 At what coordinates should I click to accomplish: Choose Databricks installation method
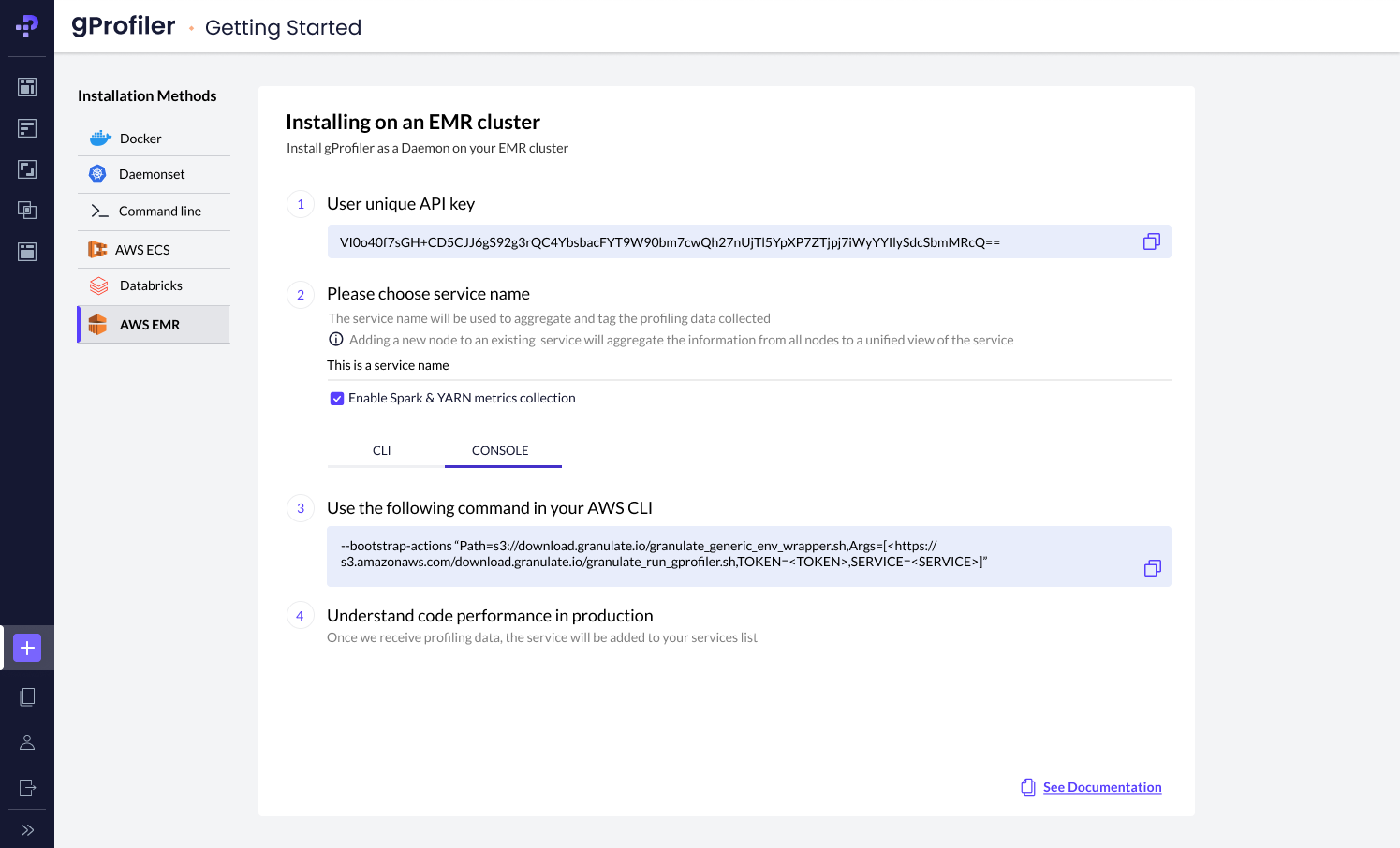pos(151,285)
